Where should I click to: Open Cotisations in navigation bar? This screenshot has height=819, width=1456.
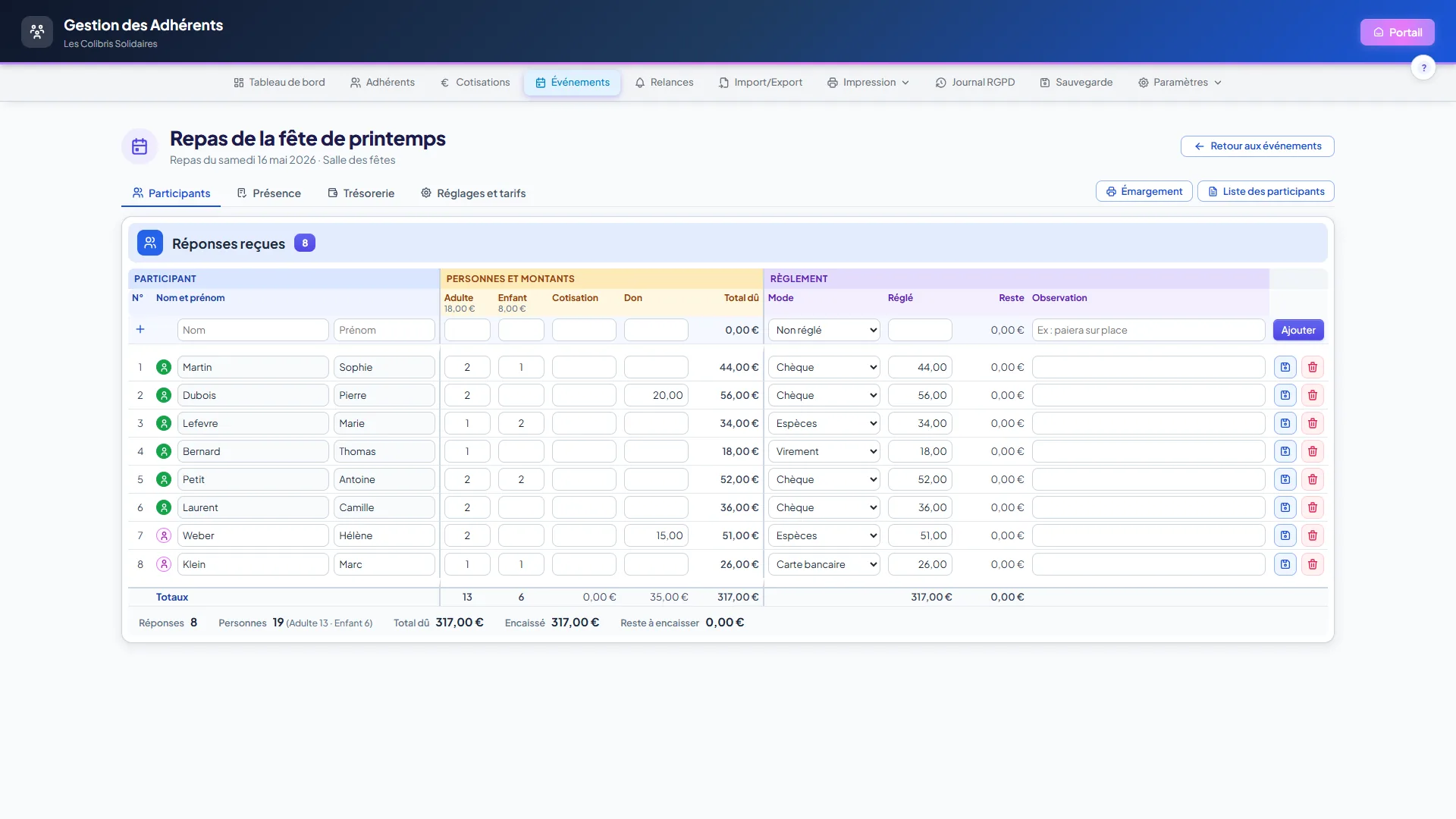[475, 82]
